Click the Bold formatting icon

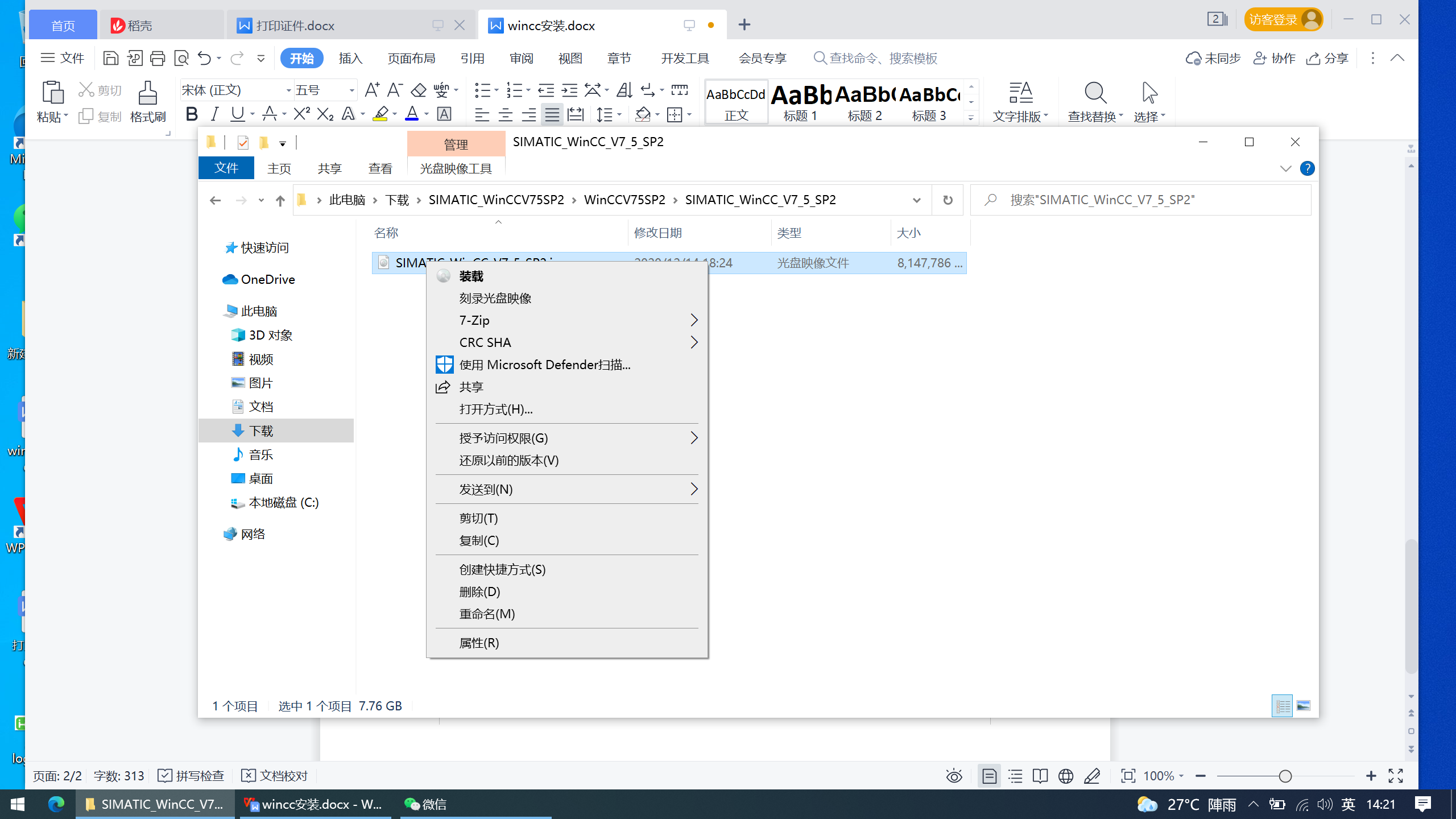click(192, 114)
